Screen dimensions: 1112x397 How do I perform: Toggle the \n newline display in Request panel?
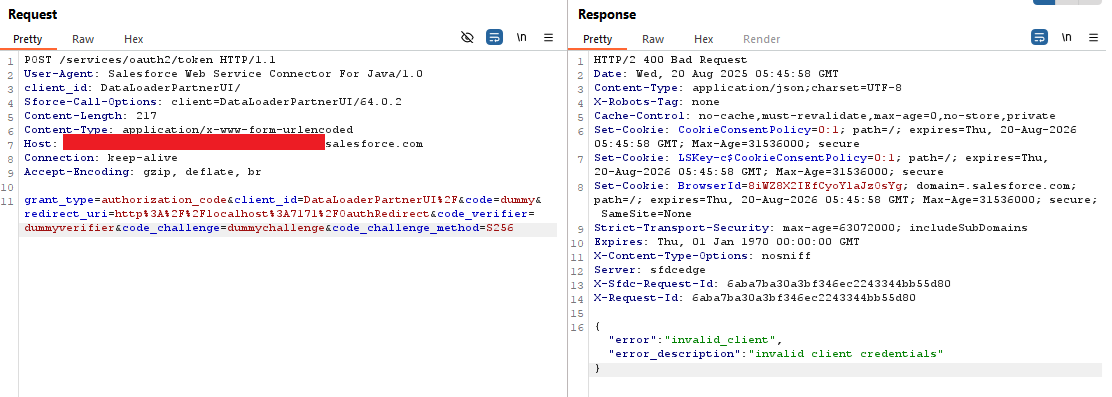pyautogui.click(x=521, y=38)
